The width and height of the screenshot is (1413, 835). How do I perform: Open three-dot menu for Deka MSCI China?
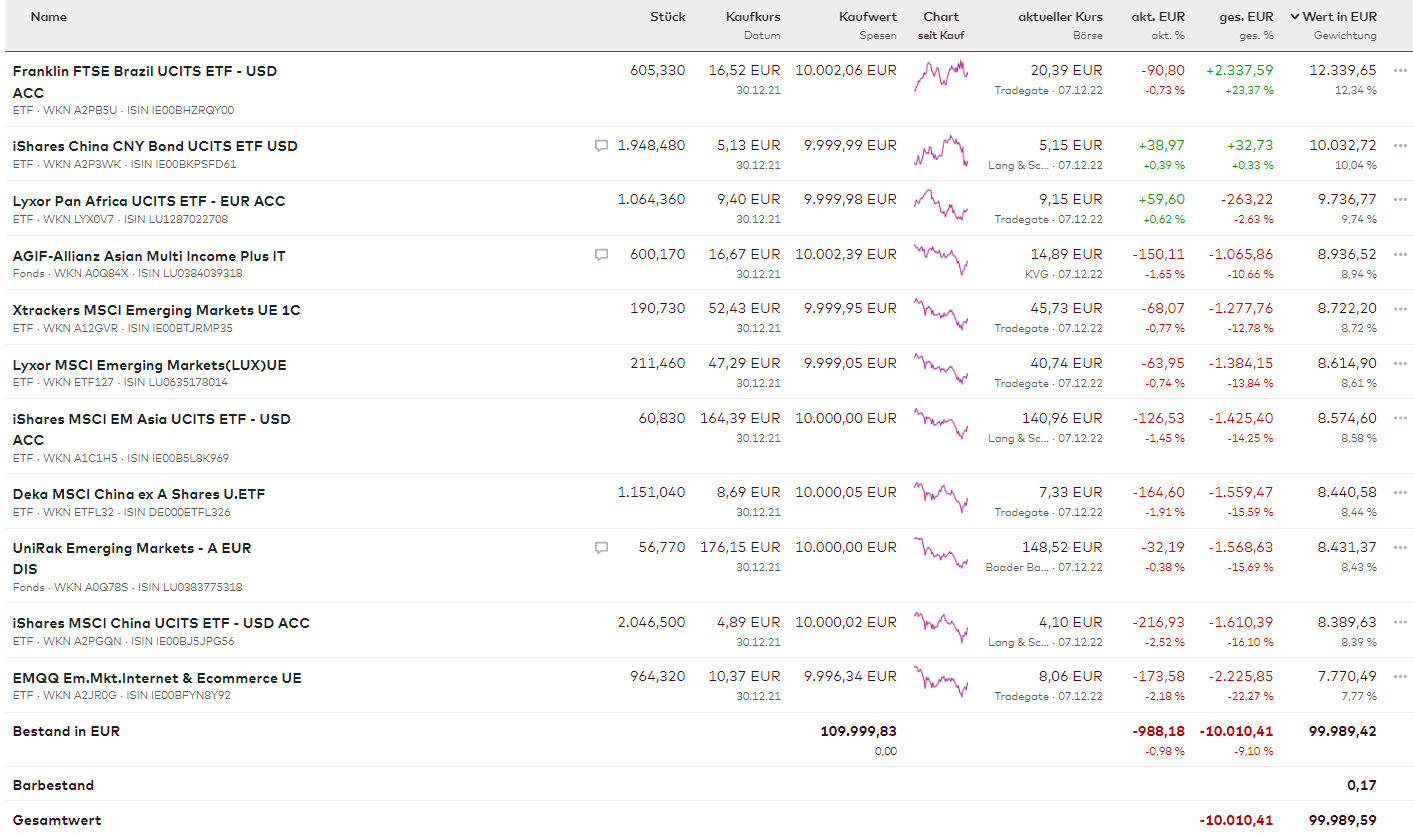click(x=1400, y=493)
